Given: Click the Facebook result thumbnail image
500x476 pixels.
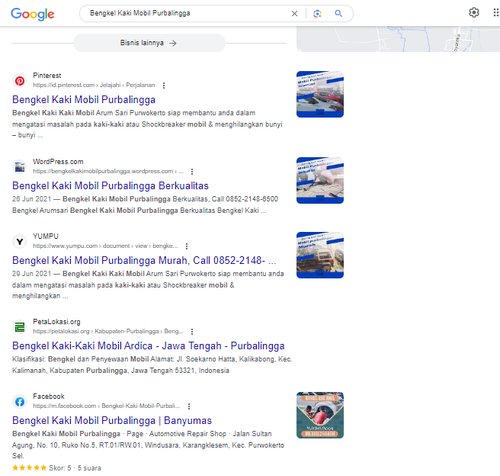Looking at the screenshot, I should point(320,415).
